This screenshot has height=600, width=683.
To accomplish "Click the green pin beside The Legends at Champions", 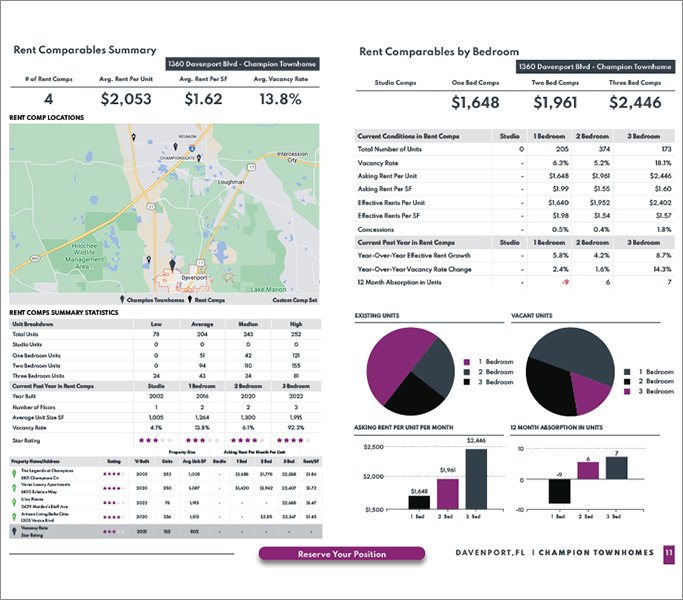I will coord(14,473).
